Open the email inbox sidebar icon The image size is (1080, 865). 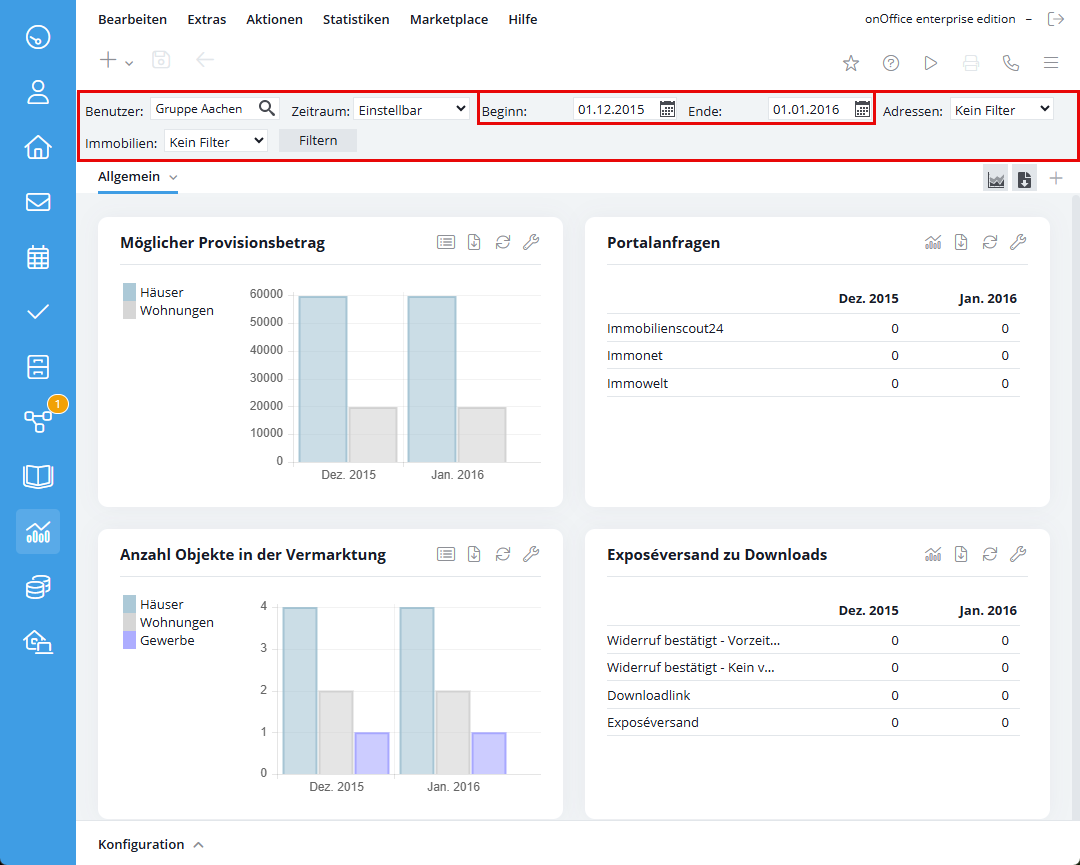pyautogui.click(x=38, y=202)
